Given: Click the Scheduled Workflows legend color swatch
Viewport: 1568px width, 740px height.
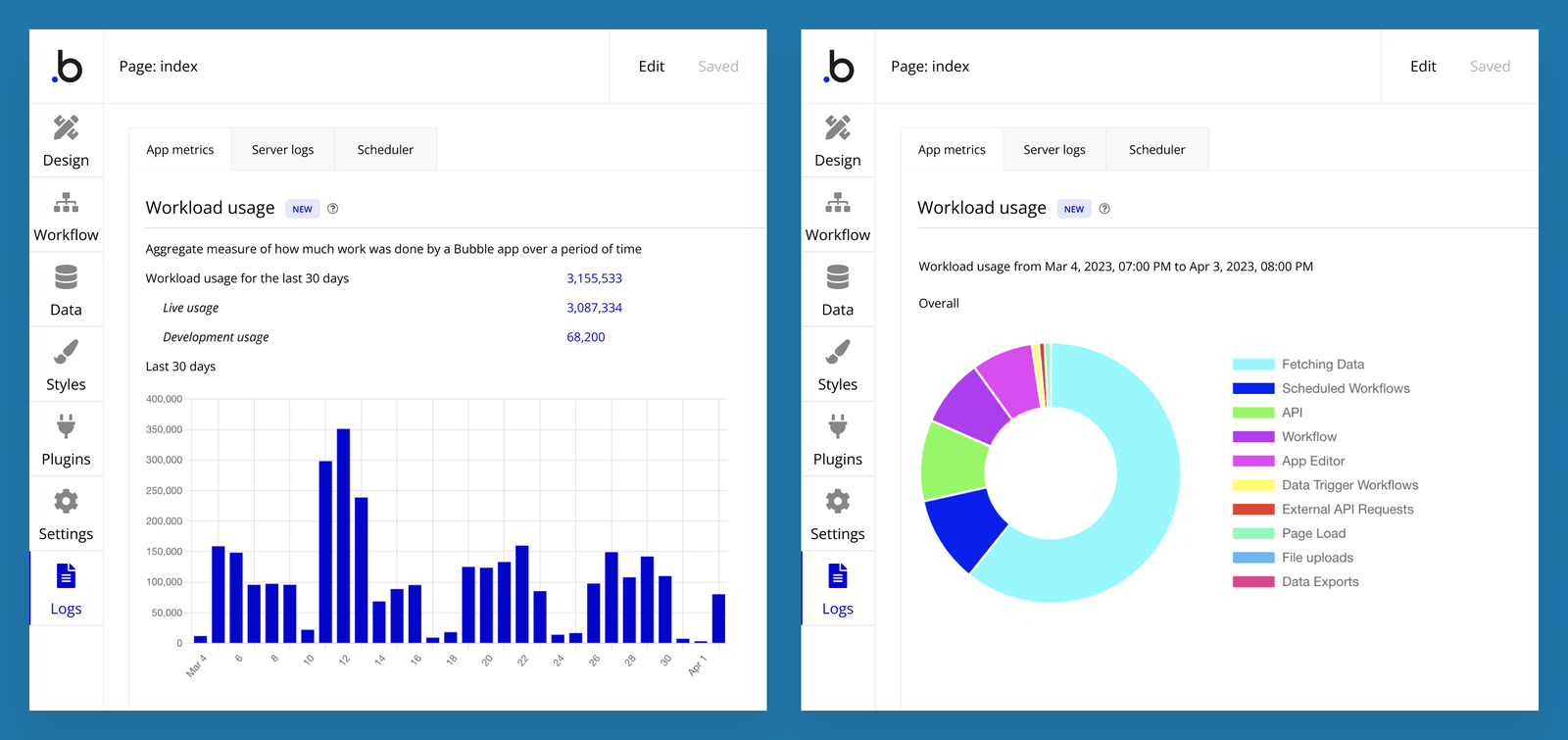Looking at the screenshot, I should [1252, 389].
